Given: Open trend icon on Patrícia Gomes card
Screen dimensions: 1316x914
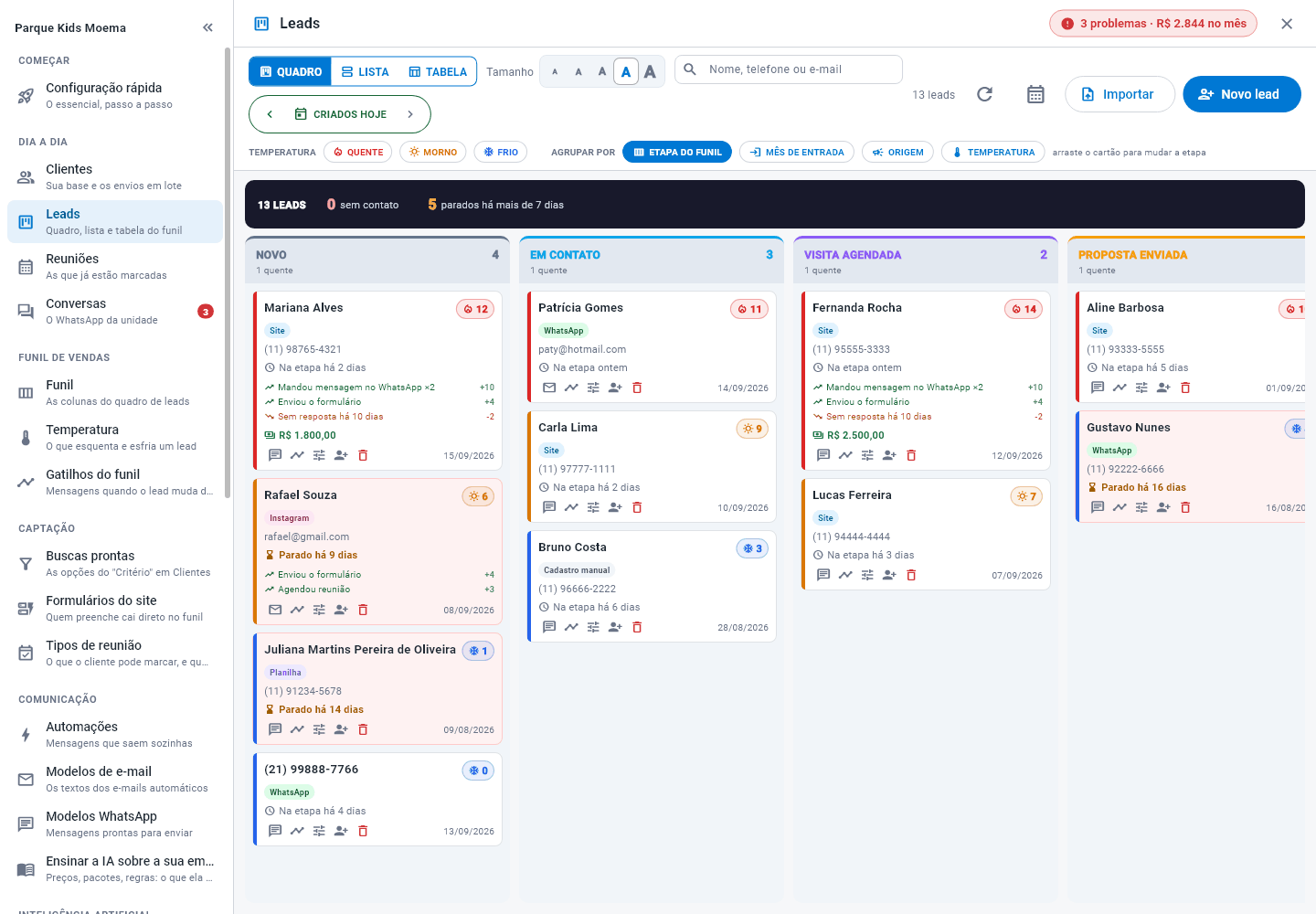Looking at the screenshot, I should tap(571, 388).
